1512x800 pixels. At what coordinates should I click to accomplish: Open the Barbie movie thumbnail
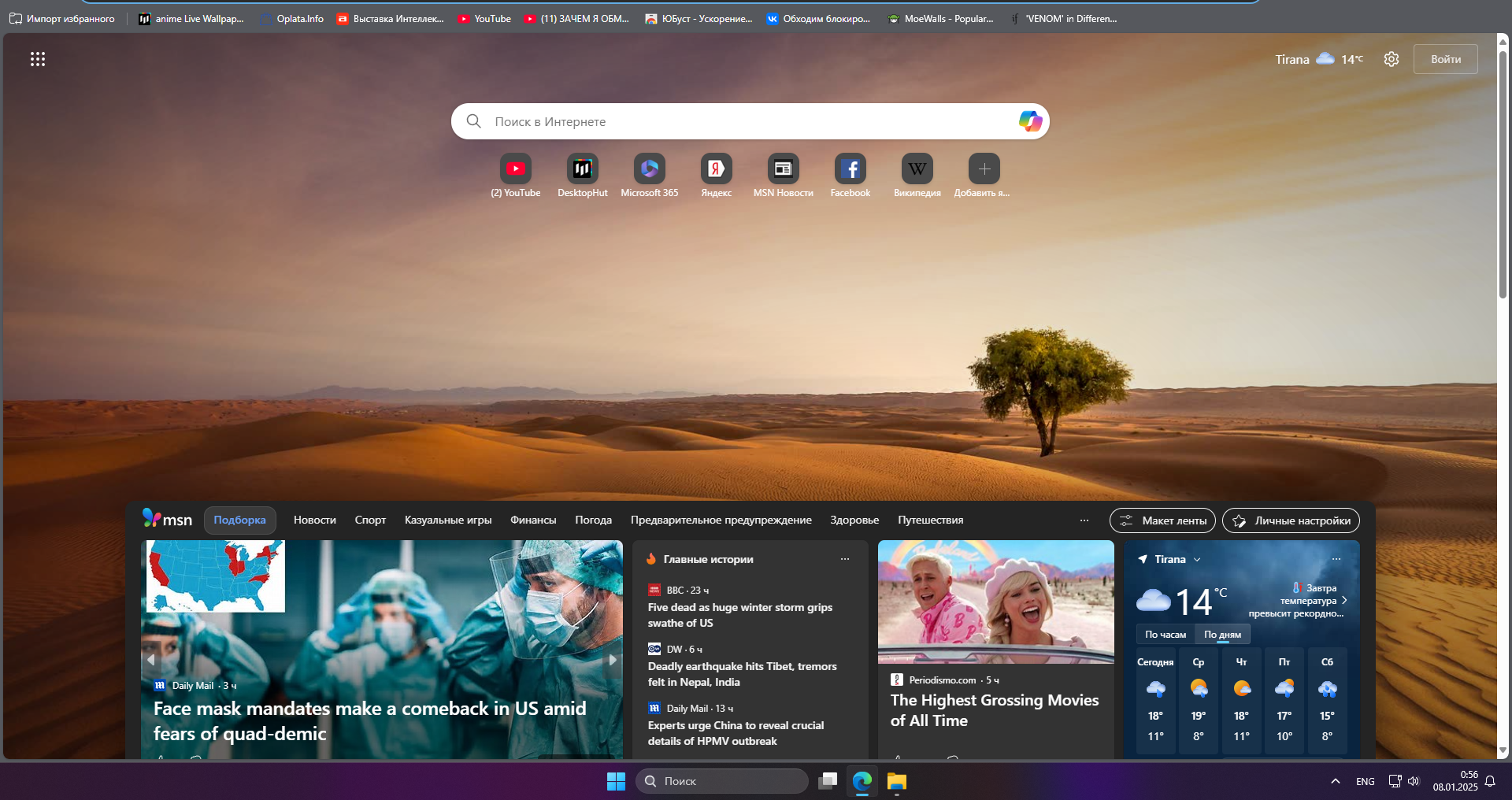point(996,602)
